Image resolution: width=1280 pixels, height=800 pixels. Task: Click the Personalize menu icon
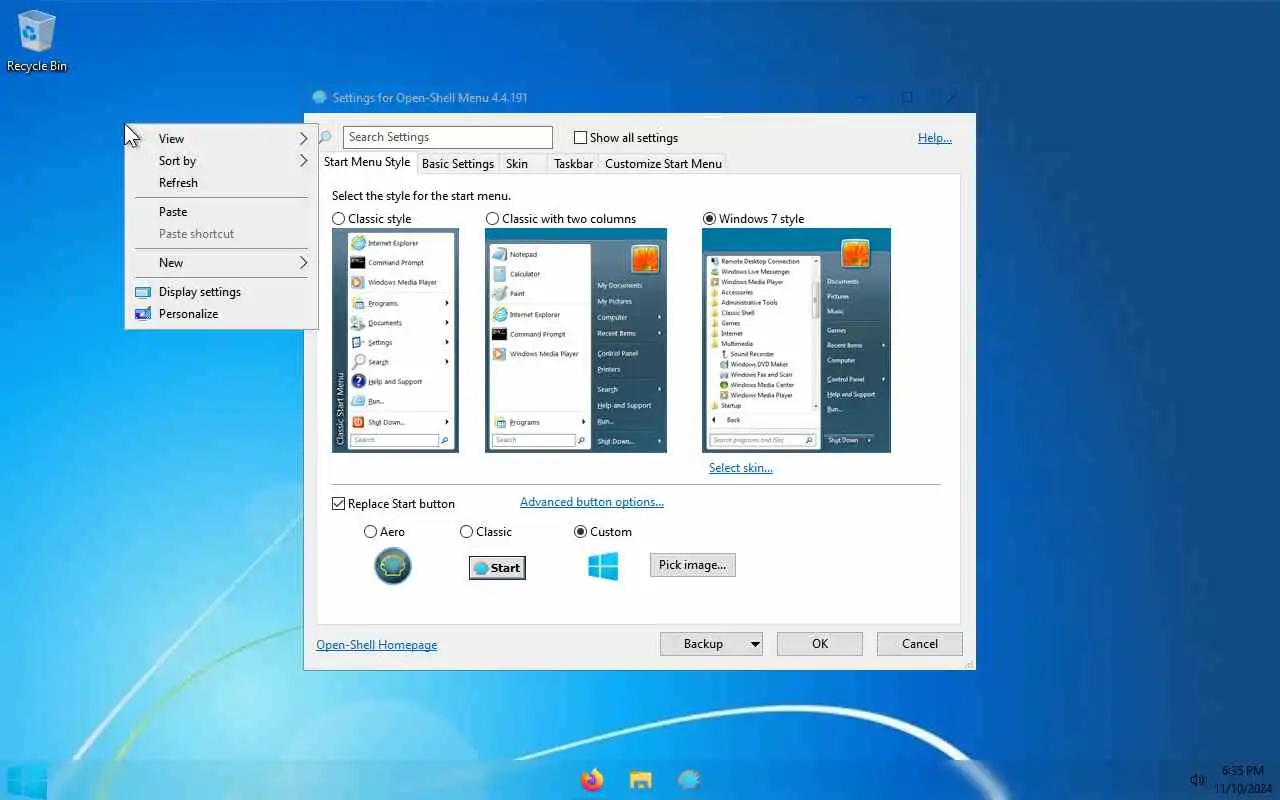coord(142,314)
